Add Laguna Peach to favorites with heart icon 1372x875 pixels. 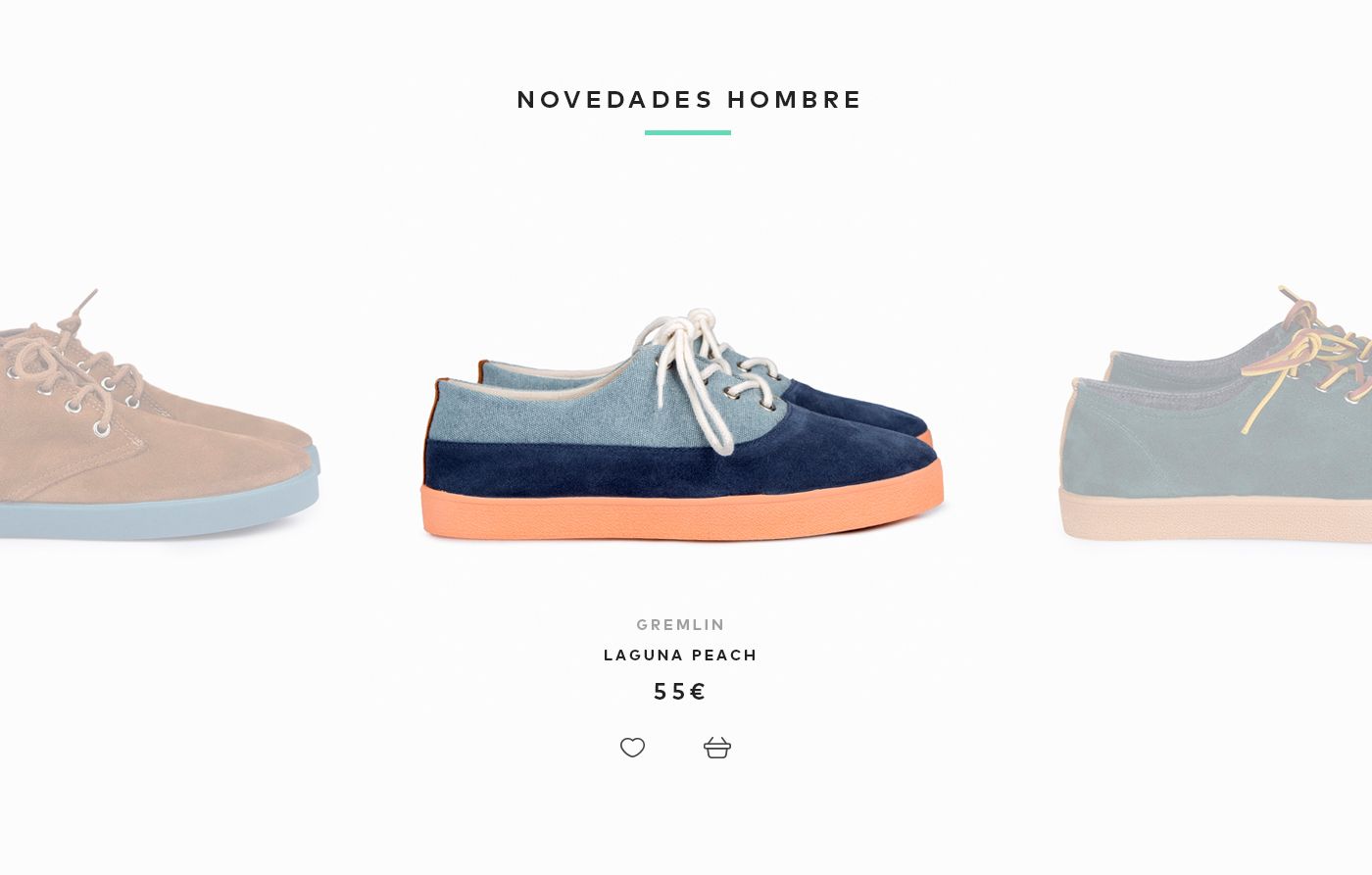point(632,748)
